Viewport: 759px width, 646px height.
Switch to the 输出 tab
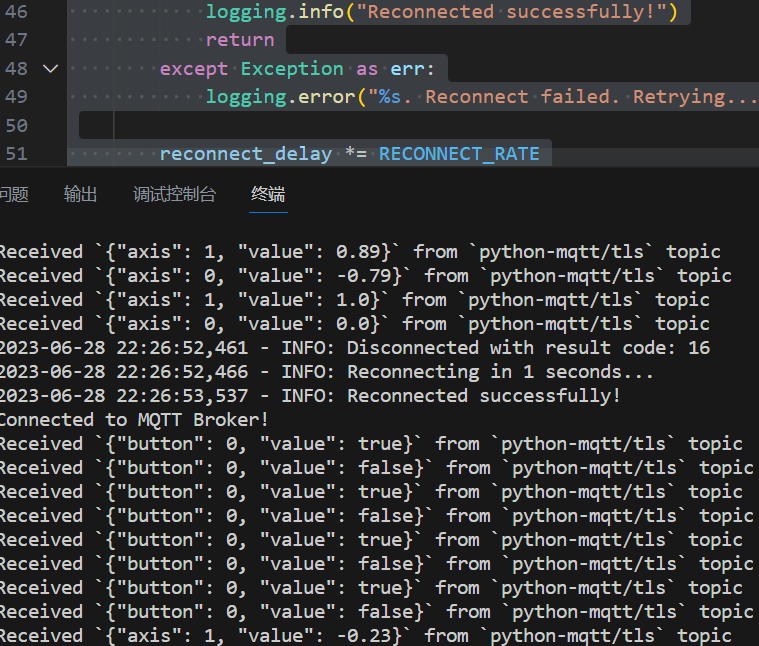80,194
